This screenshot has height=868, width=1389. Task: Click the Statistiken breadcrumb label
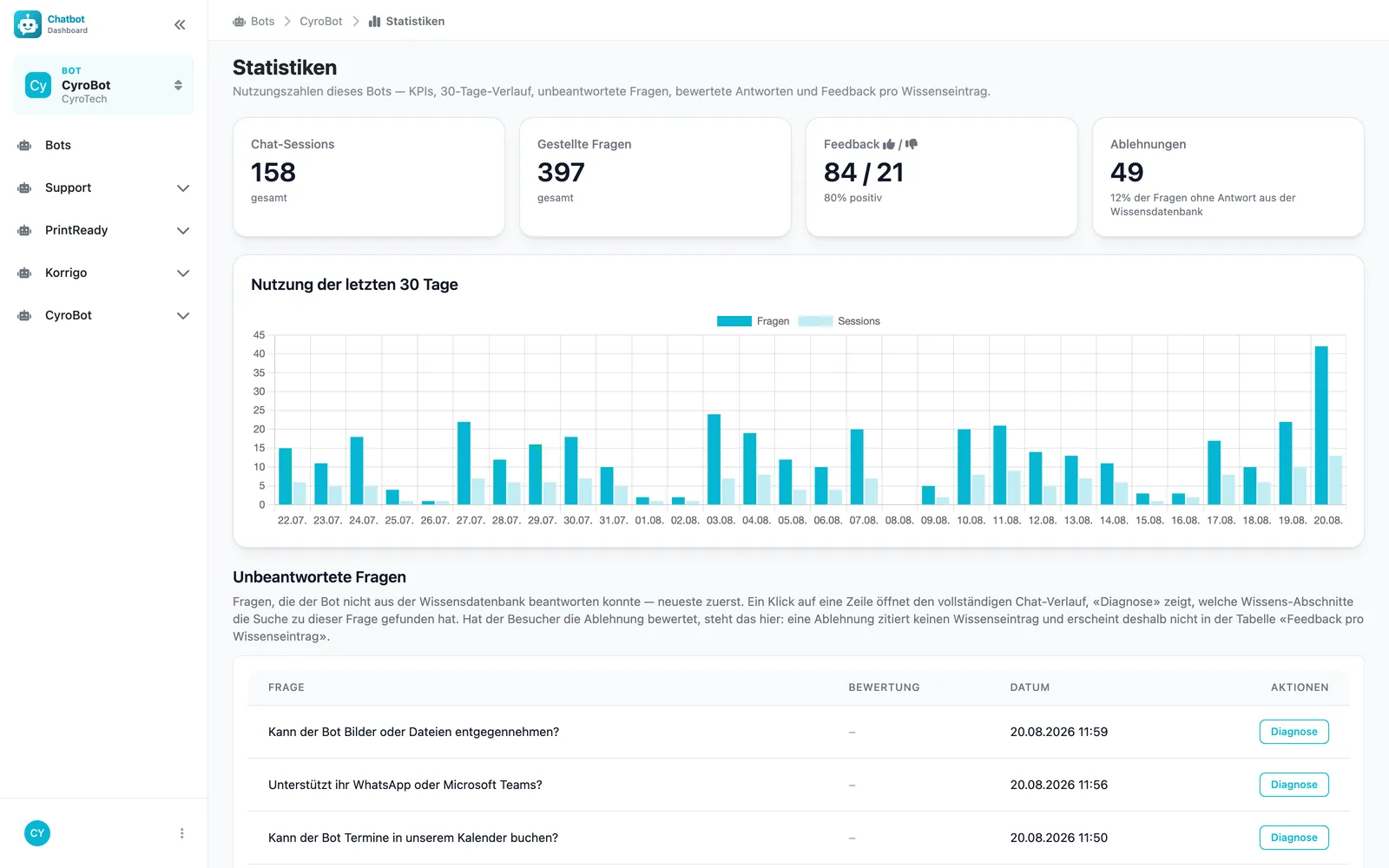[415, 21]
